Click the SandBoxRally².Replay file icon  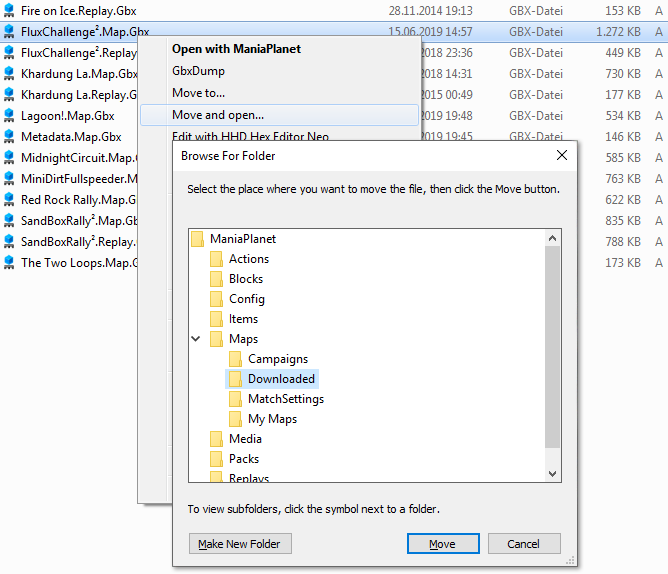click(9, 242)
